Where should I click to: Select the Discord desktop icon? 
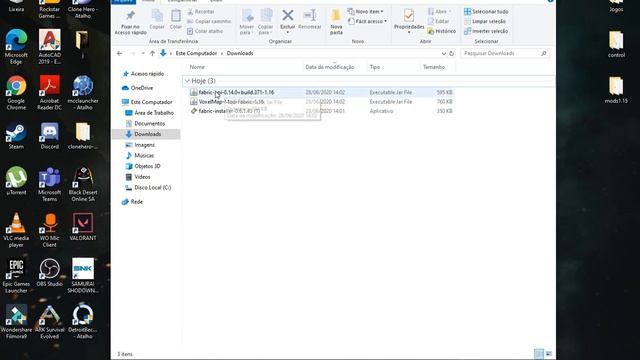click(x=50, y=136)
